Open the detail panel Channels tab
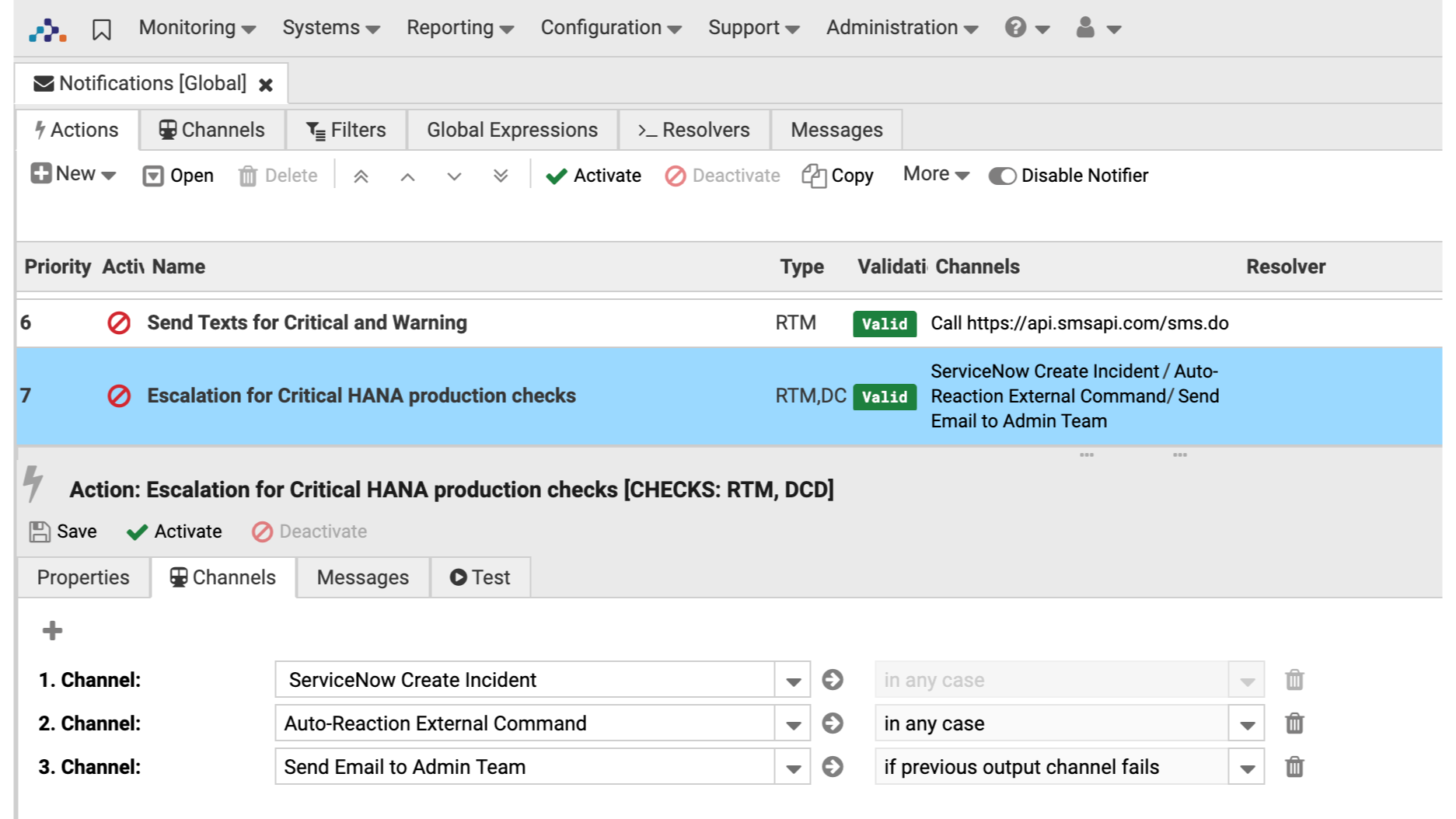Screen dimensions: 1456x819 tap(223, 577)
